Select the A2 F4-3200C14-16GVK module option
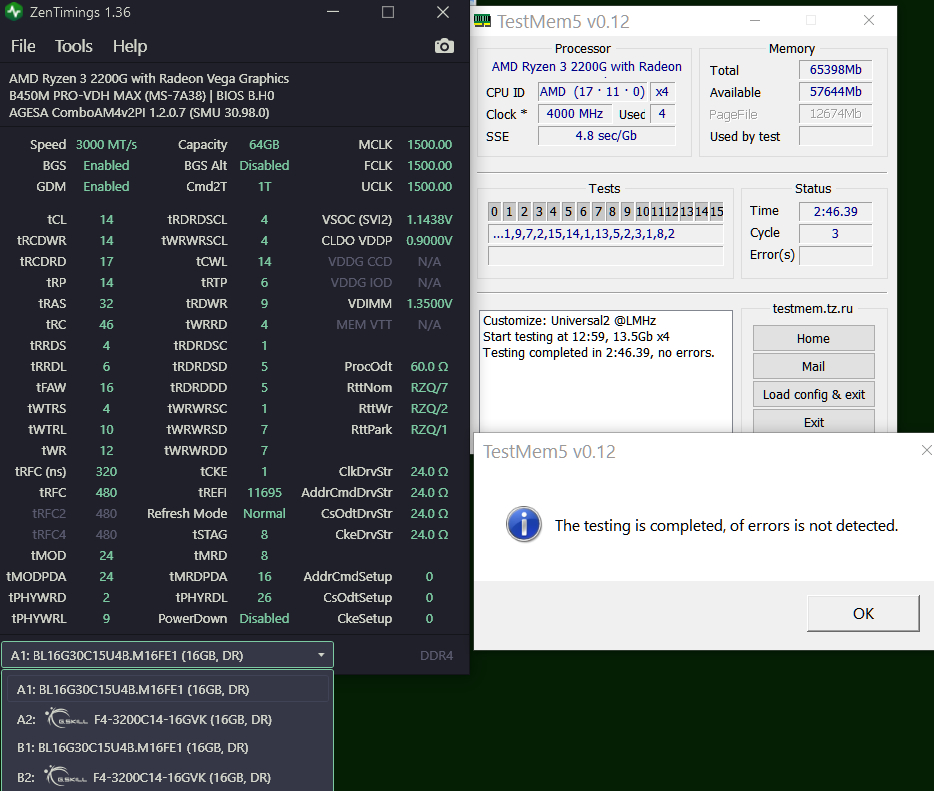The width and height of the screenshot is (934, 791). coord(167,719)
